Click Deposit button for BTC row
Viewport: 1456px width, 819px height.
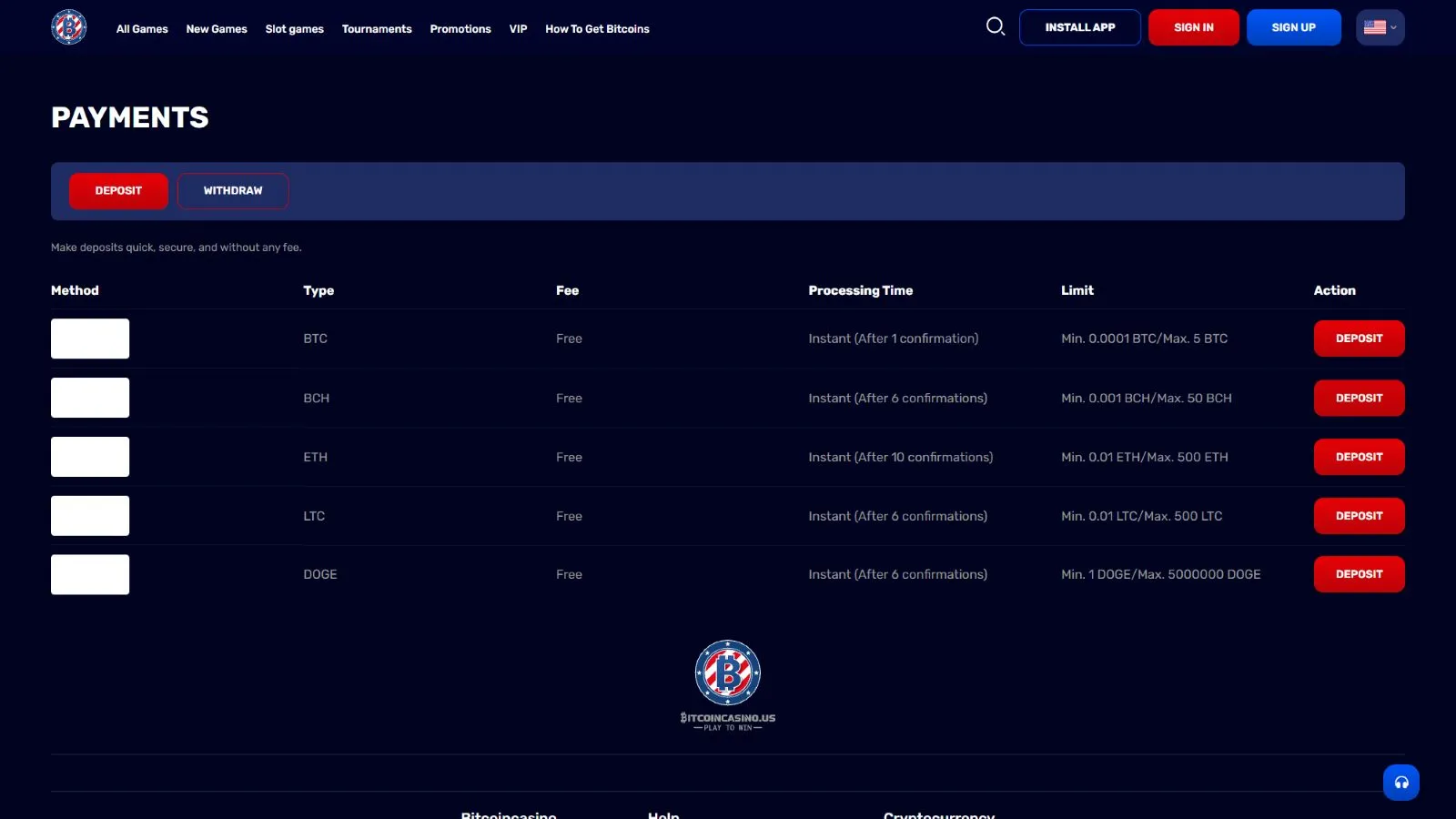[x=1359, y=339]
